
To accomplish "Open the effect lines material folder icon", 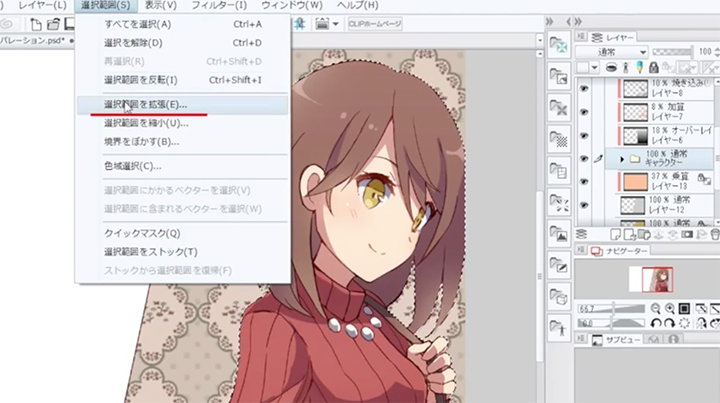I will (x=559, y=202).
